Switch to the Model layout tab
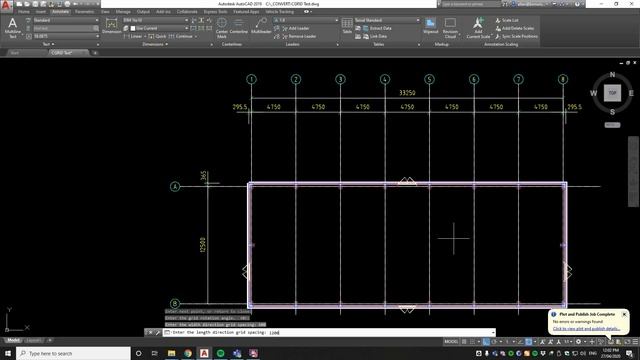Image resolution: width=640 pixels, height=360 pixels. pos(13,340)
